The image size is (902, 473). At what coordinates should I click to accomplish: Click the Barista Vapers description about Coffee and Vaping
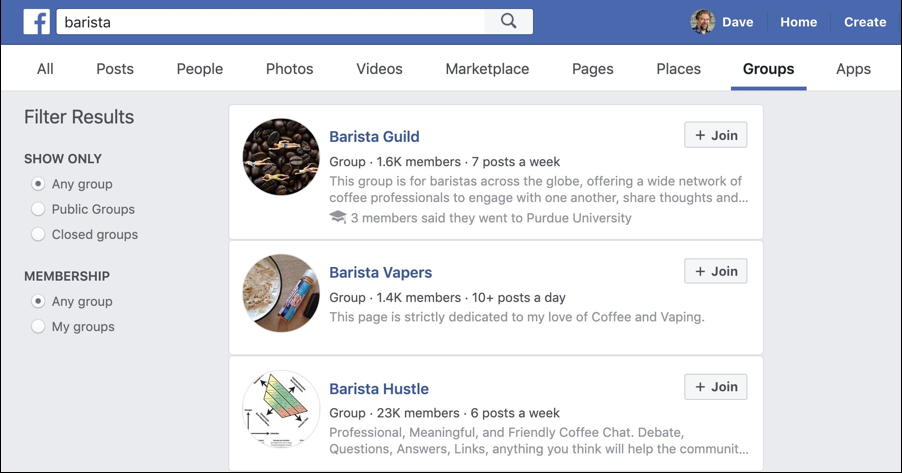pos(517,317)
